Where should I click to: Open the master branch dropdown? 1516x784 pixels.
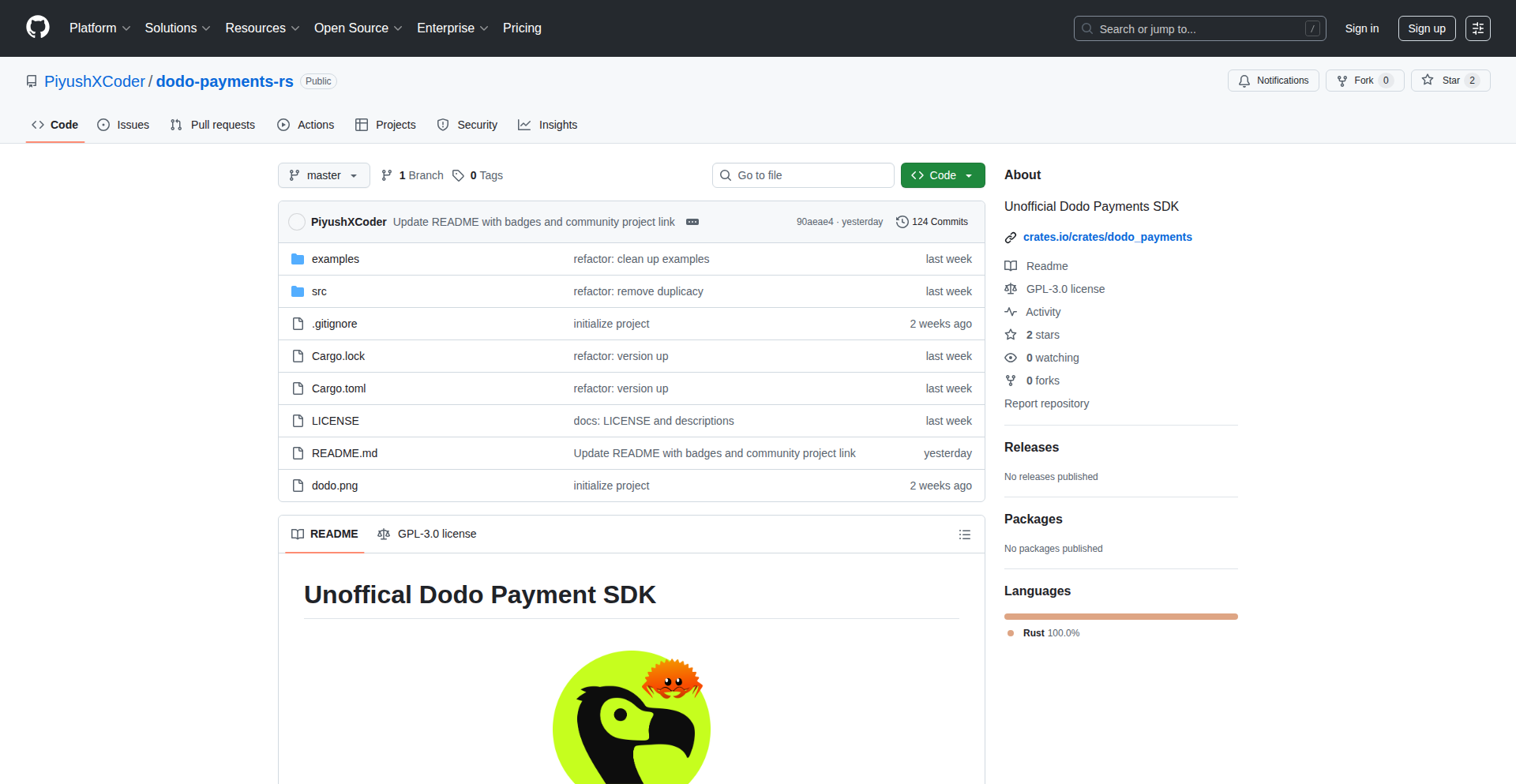(324, 175)
